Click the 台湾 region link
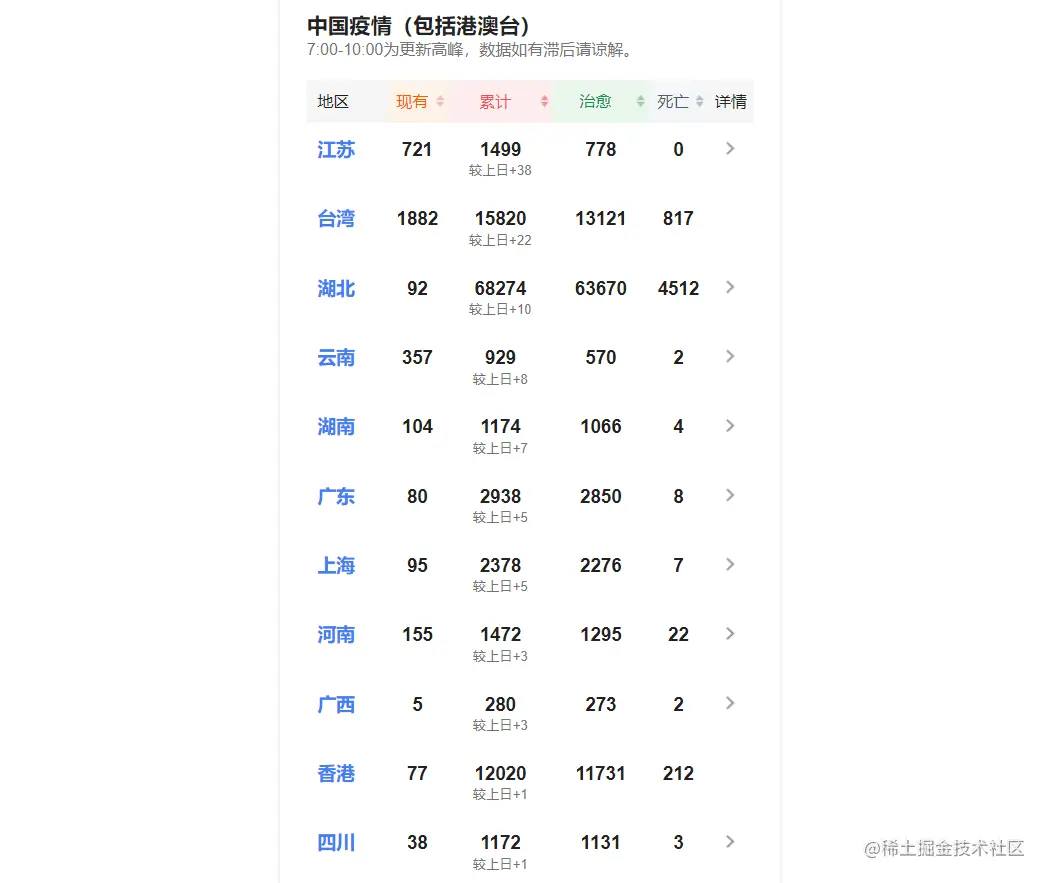 pyautogui.click(x=336, y=219)
